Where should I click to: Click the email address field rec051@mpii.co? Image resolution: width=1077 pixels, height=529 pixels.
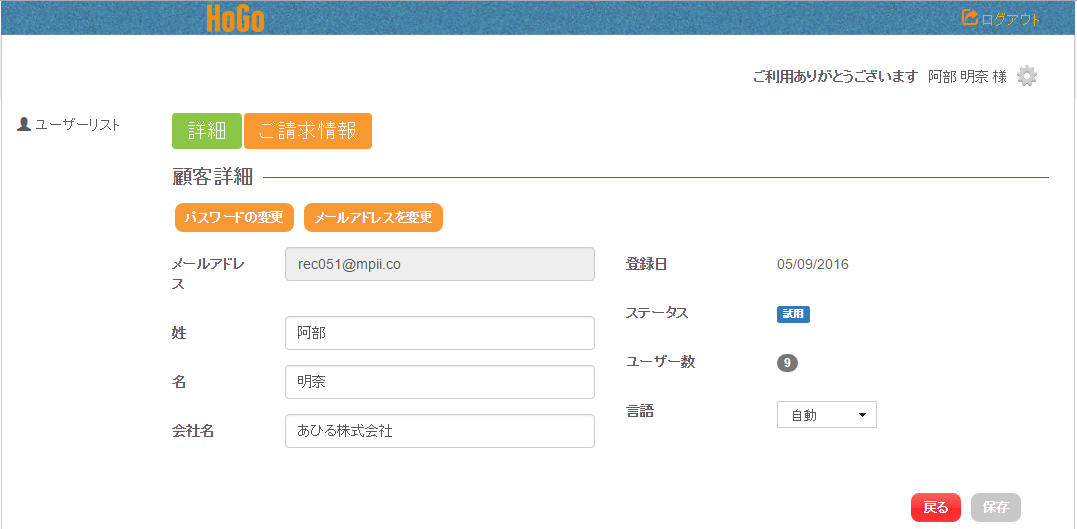(x=440, y=265)
